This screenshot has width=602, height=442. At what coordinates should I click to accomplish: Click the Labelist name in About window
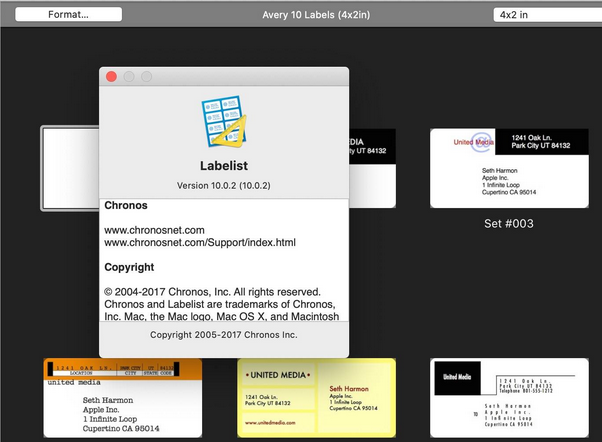(224, 166)
